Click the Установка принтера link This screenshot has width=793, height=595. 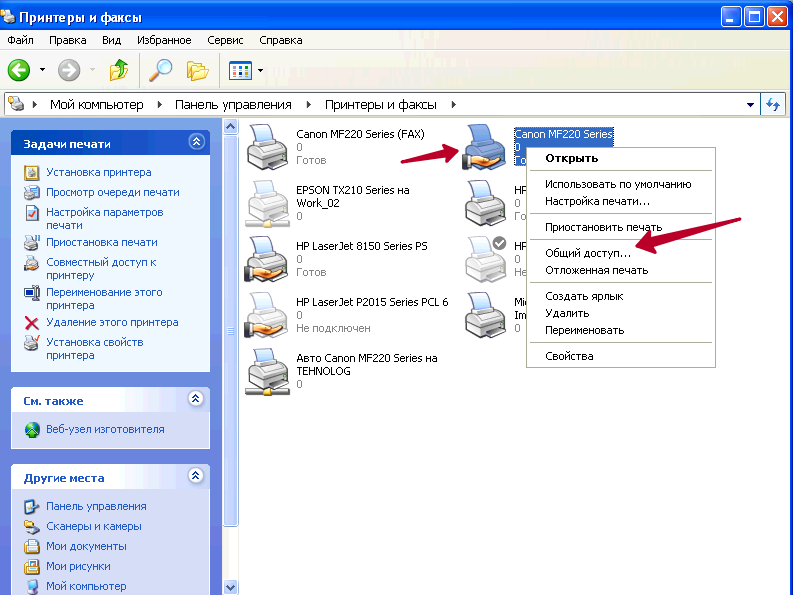[x=98, y=172]
